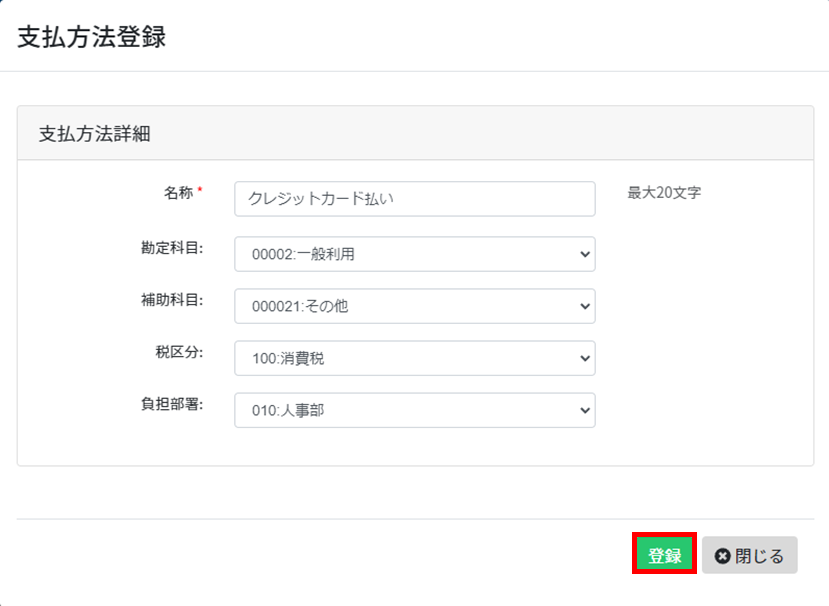Click the chevron arrow of 勘定科目 select
The width and height of the screenshot is (829, 606).
585,254
